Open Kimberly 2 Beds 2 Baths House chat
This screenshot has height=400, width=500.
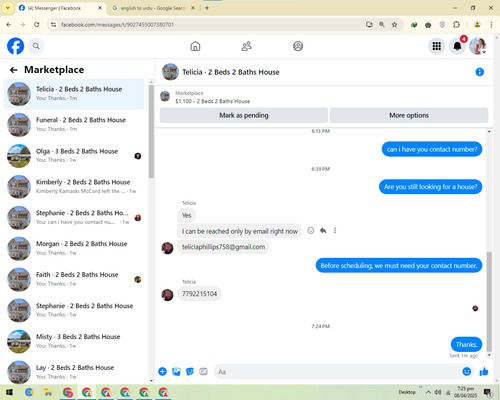pos(74,187)
